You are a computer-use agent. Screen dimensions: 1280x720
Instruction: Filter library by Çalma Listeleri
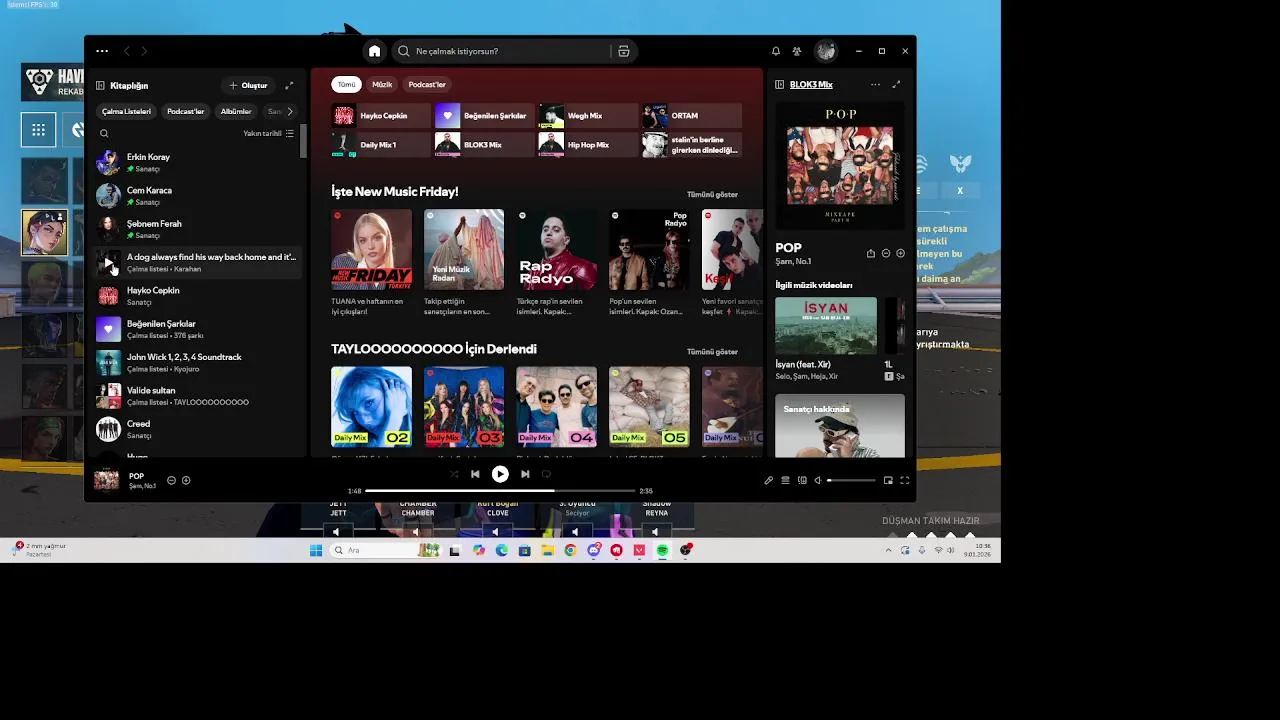coord(126,111)
